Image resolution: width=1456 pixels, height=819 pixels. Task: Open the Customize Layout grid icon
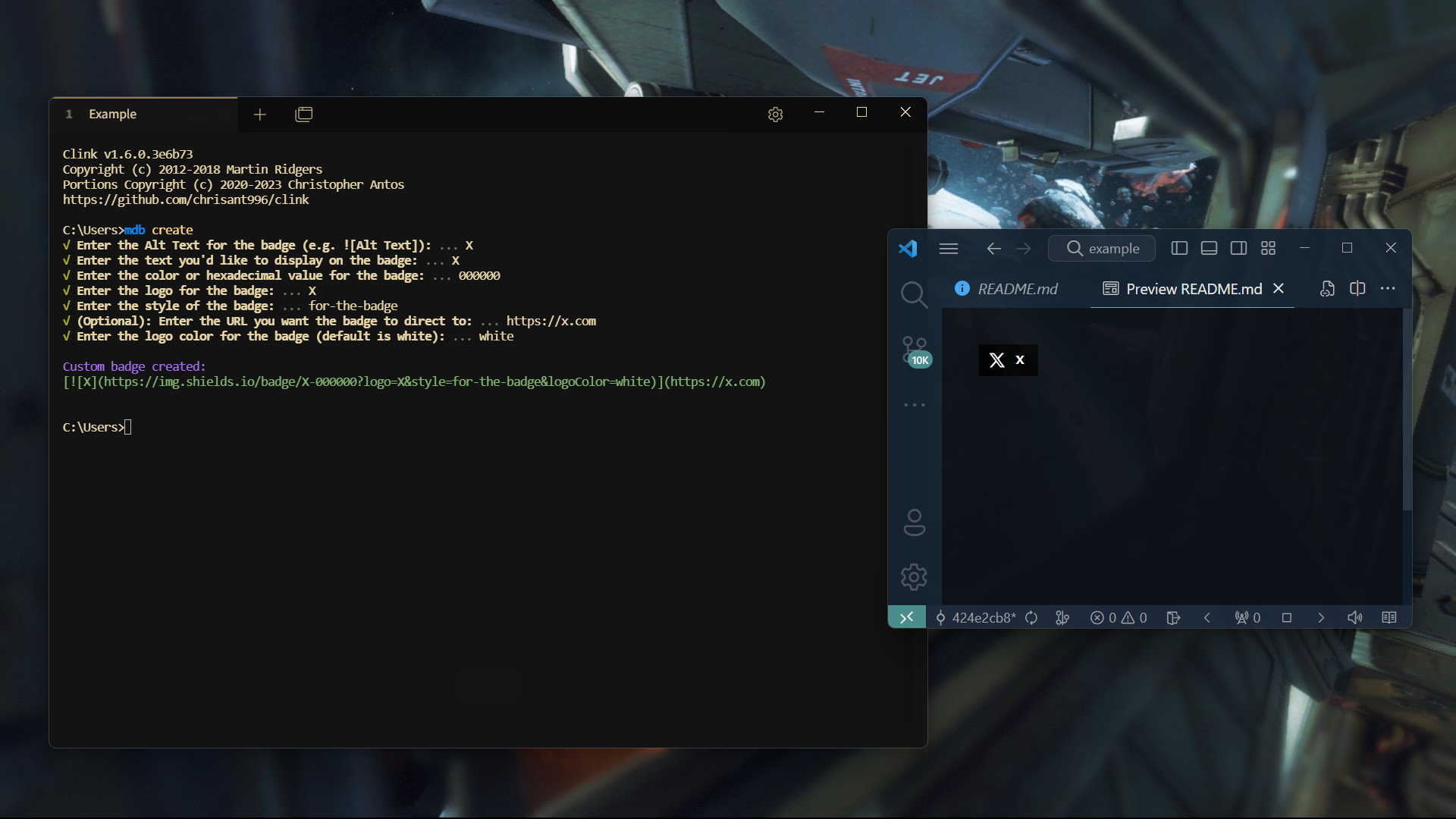click(x=1268, y=248)
